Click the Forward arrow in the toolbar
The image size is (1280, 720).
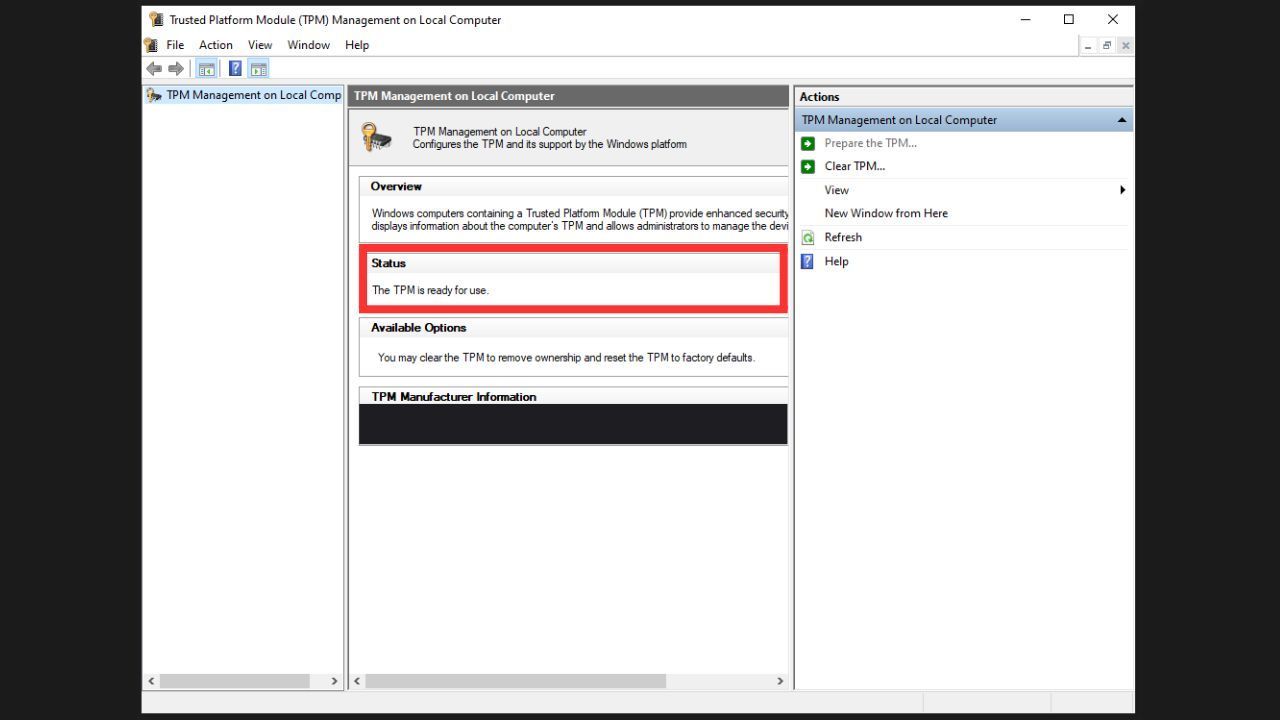(176, 69)
